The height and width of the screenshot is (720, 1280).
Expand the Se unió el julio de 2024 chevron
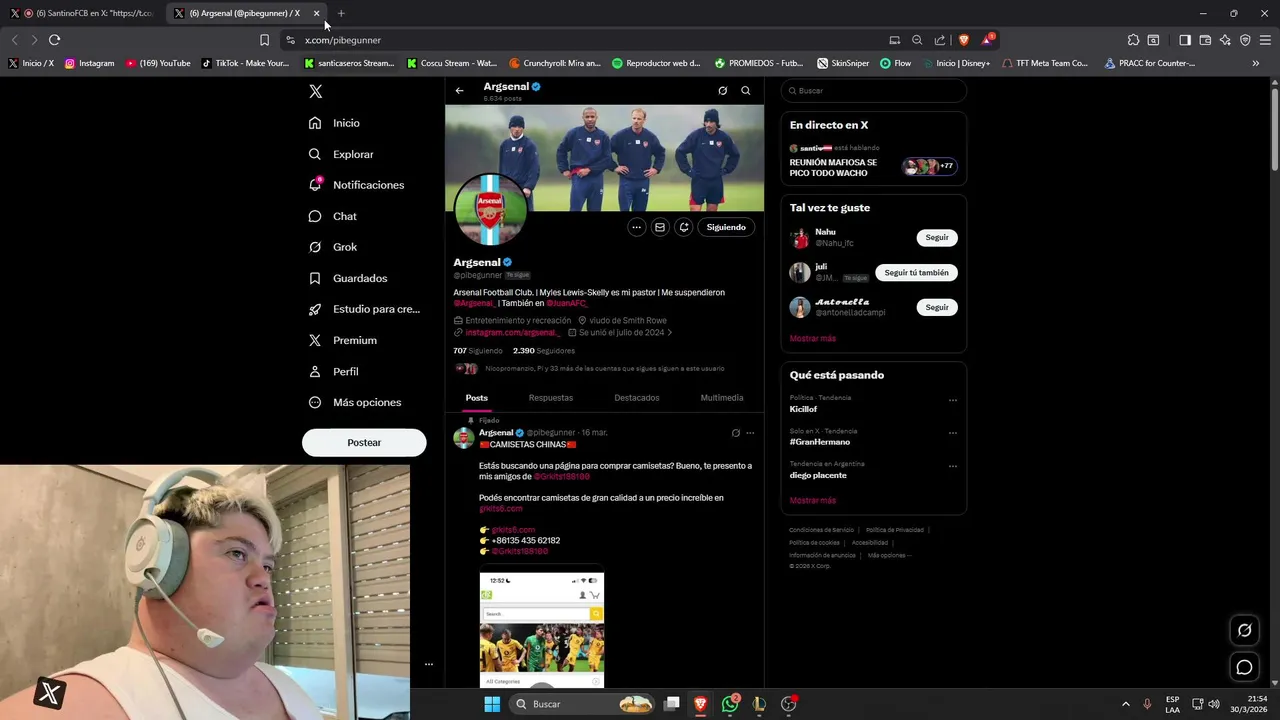670,332
